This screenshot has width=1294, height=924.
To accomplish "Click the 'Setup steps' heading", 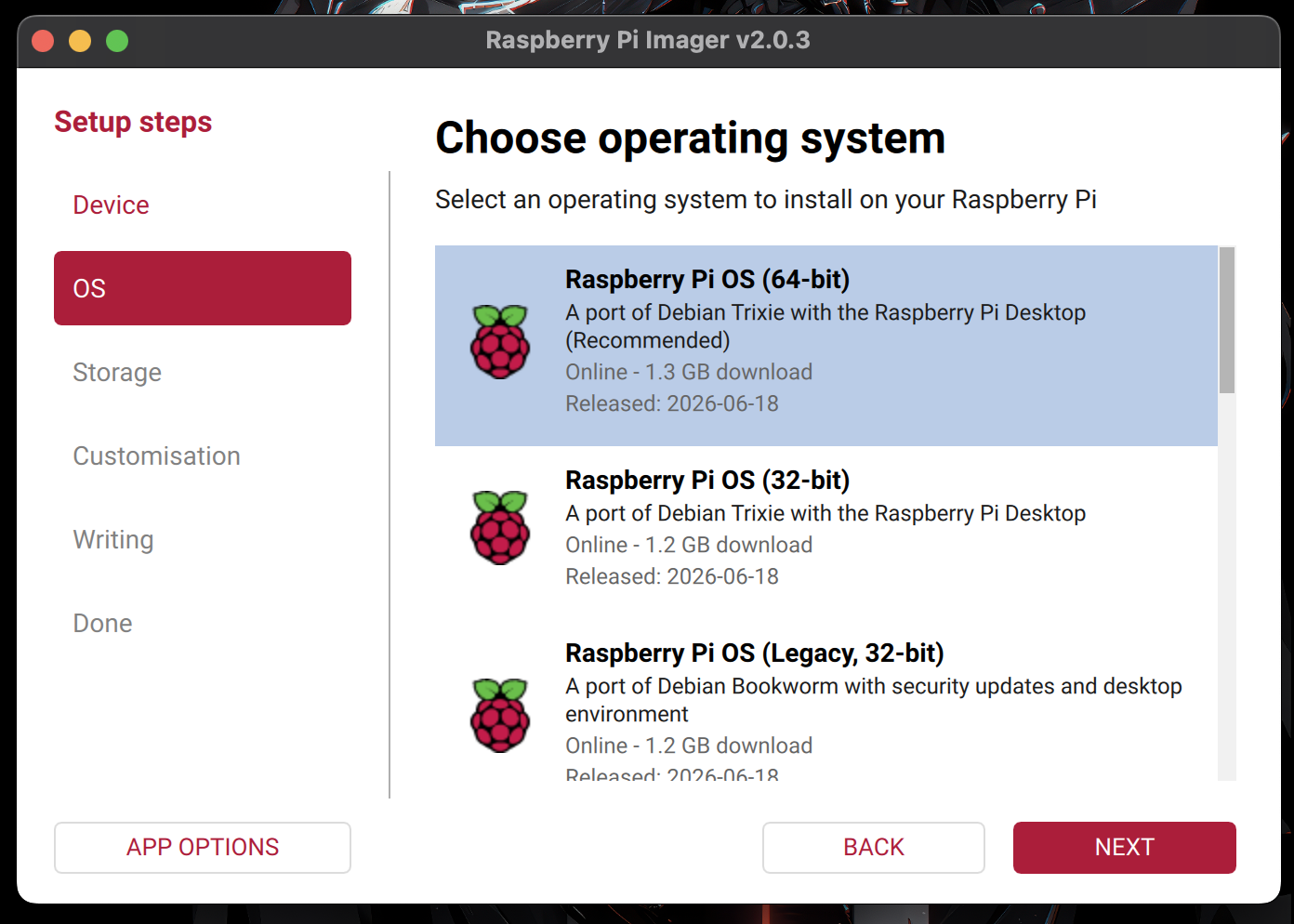I will click(133, 122).
